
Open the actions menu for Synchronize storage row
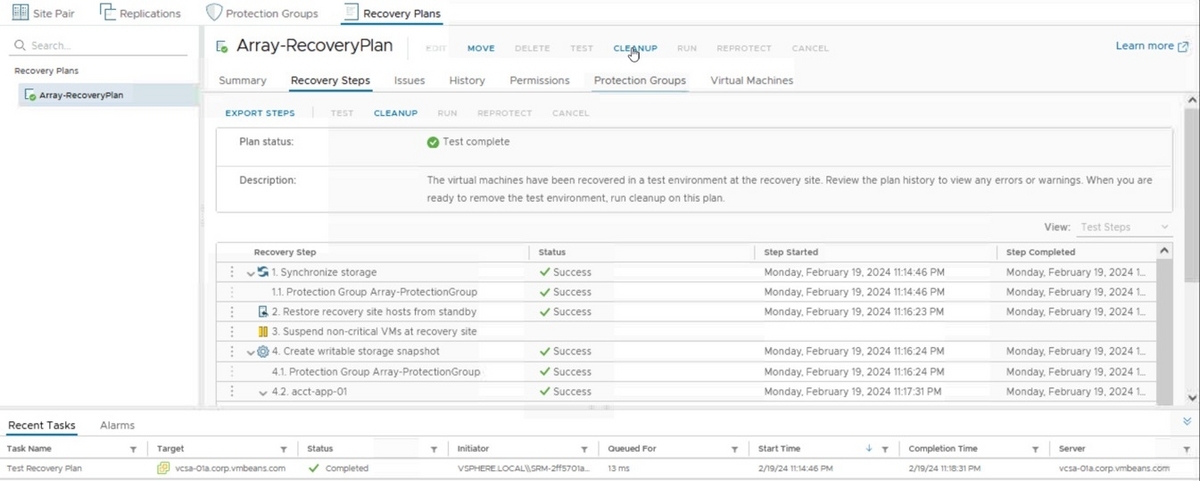tap(232, 272)
